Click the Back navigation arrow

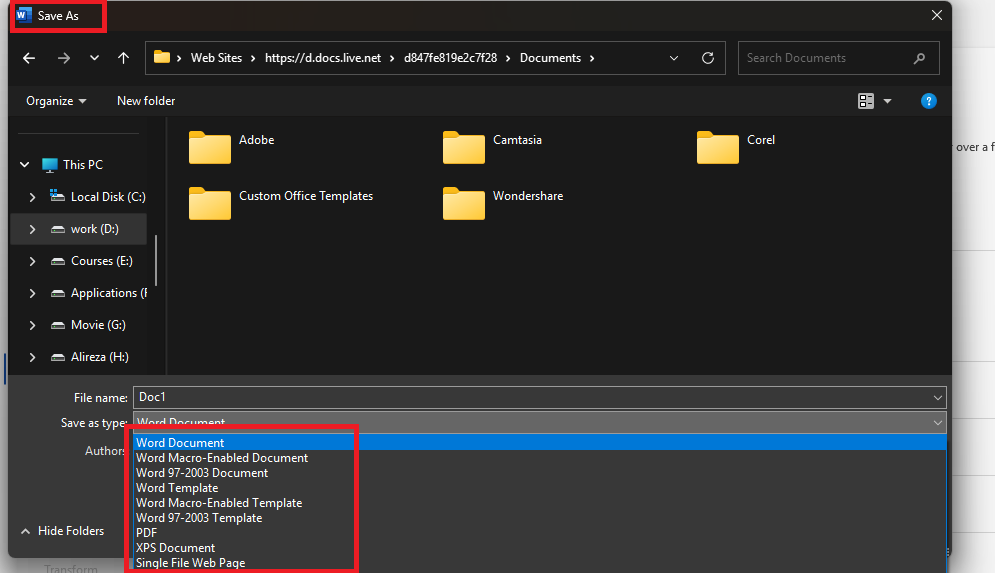pyautogui.click(x=29, y=58)
